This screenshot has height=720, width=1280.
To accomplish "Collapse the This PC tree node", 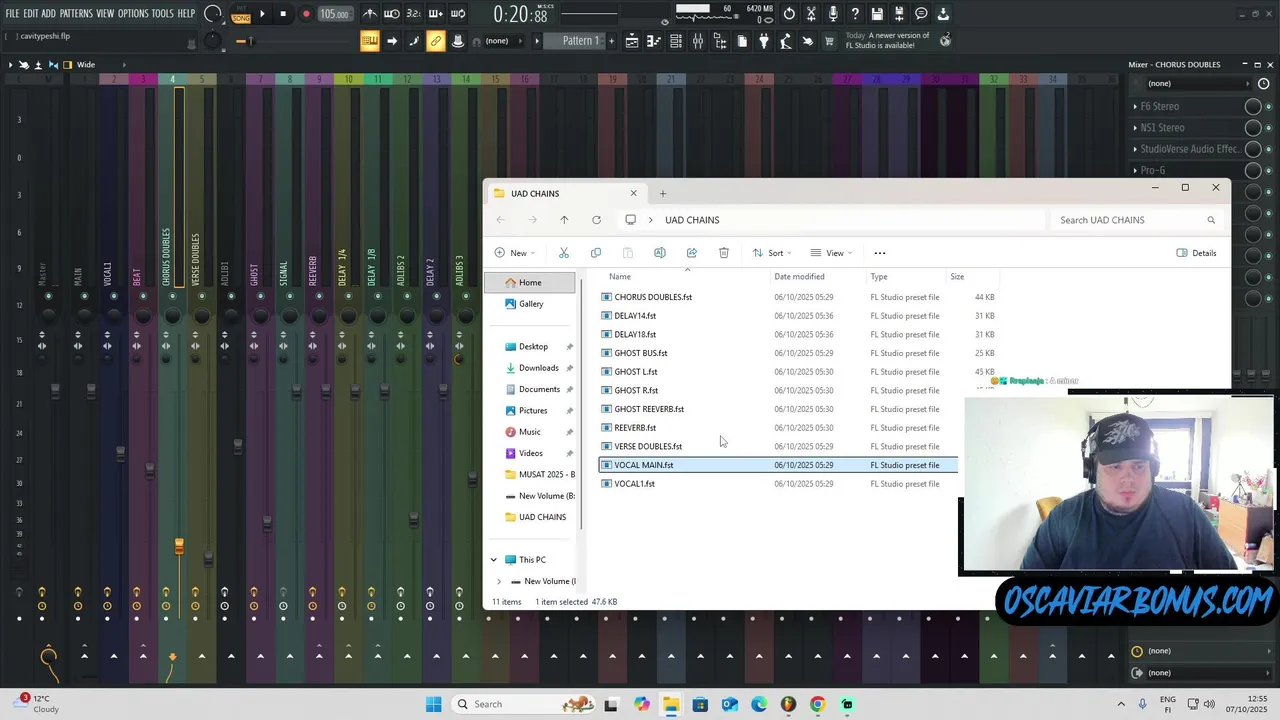I will [x=493, y=560].
